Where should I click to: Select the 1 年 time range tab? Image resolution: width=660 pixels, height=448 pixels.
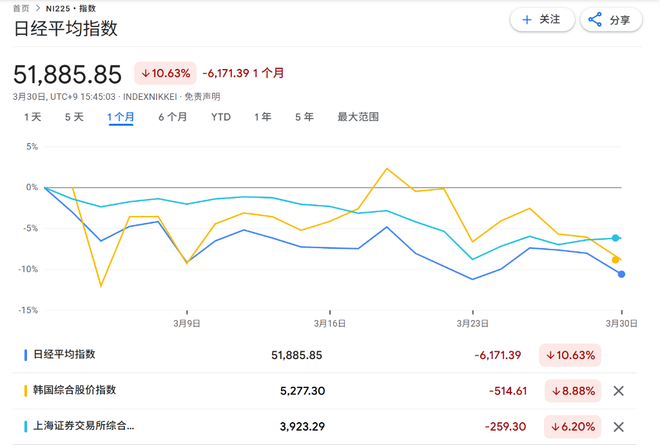(x=262, y=117)
